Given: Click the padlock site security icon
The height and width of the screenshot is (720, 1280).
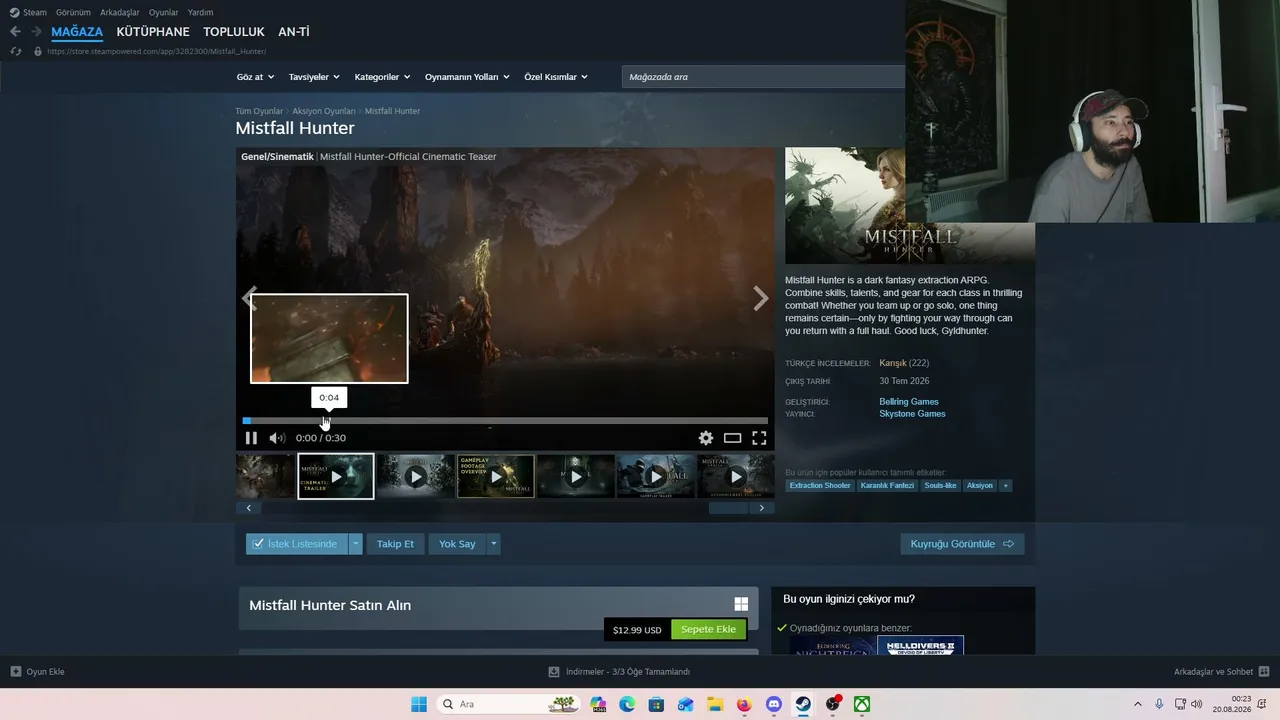Looking at the screenshot, I should click(38, 51).
